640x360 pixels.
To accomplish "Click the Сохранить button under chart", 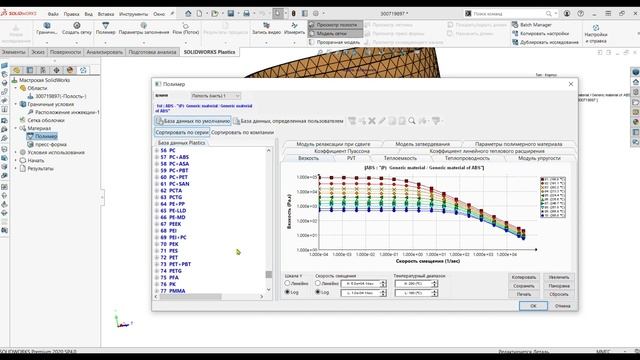I will (524, 286).
